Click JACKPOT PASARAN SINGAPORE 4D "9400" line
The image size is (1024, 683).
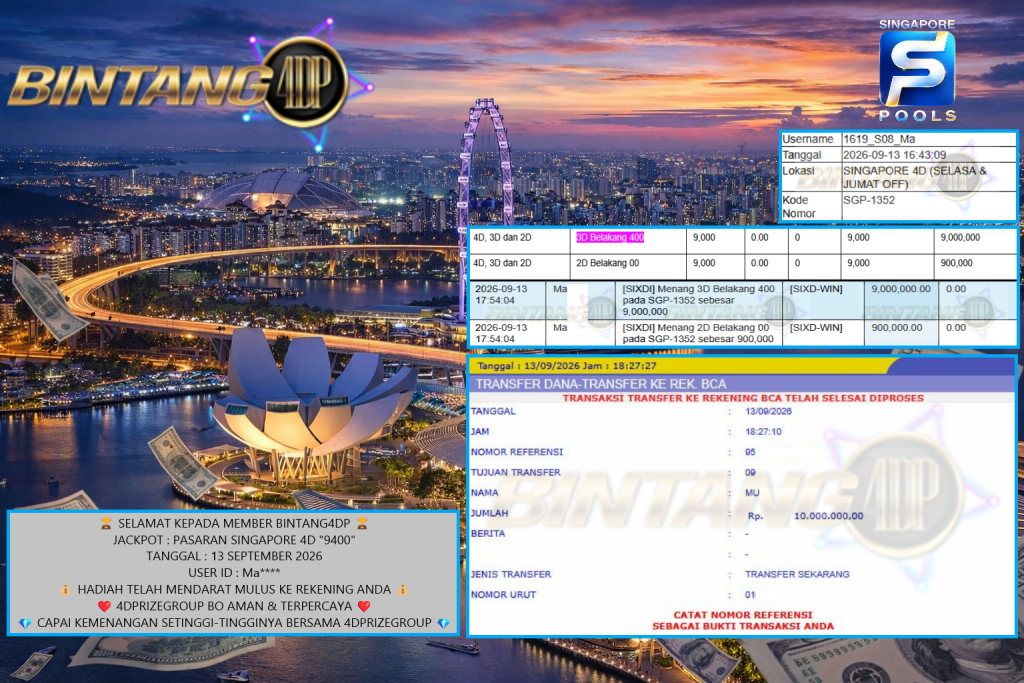(x=234, y=540)
